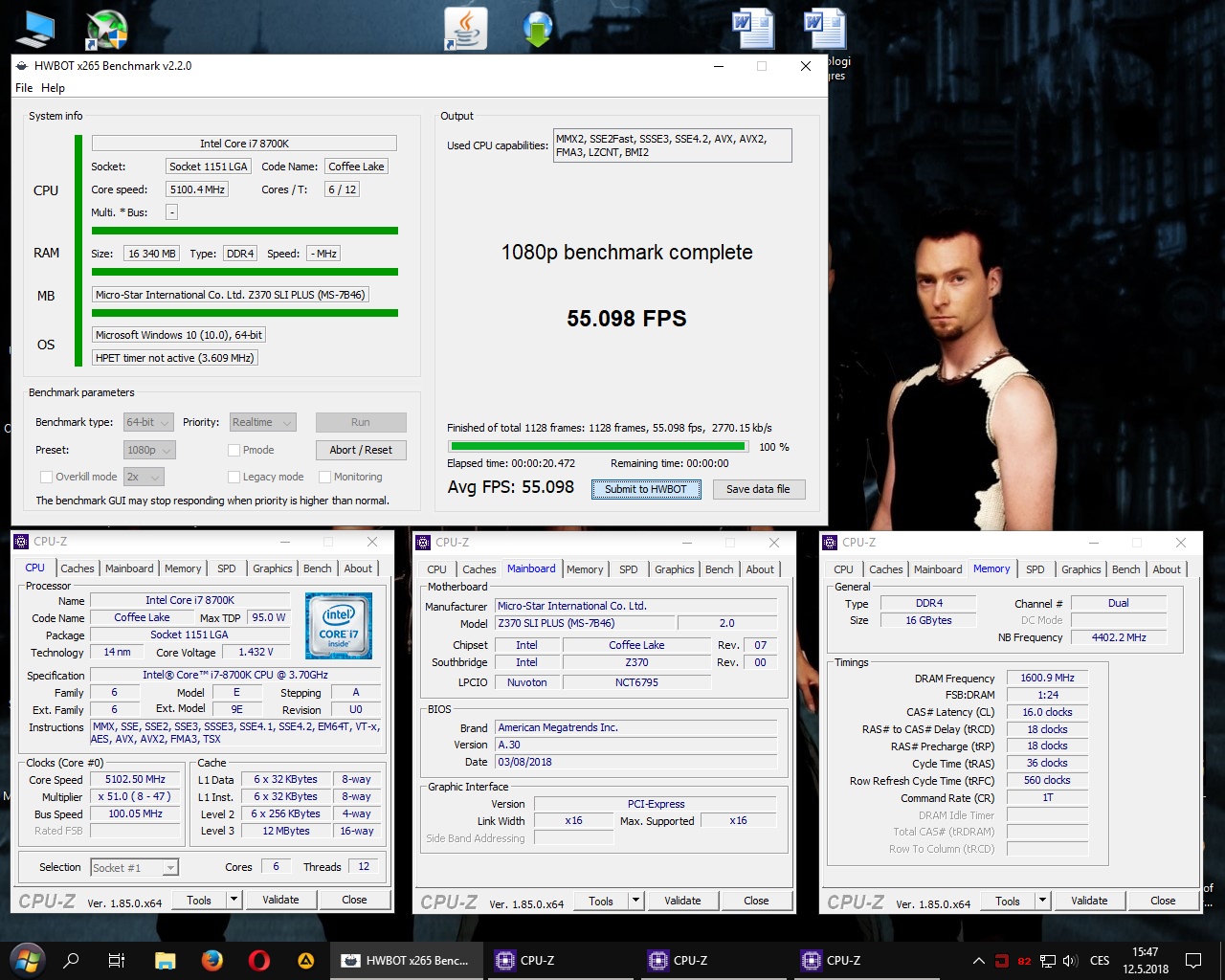
Task: Open the Action Center notifications icon
Action: [x=1193, y=960]
